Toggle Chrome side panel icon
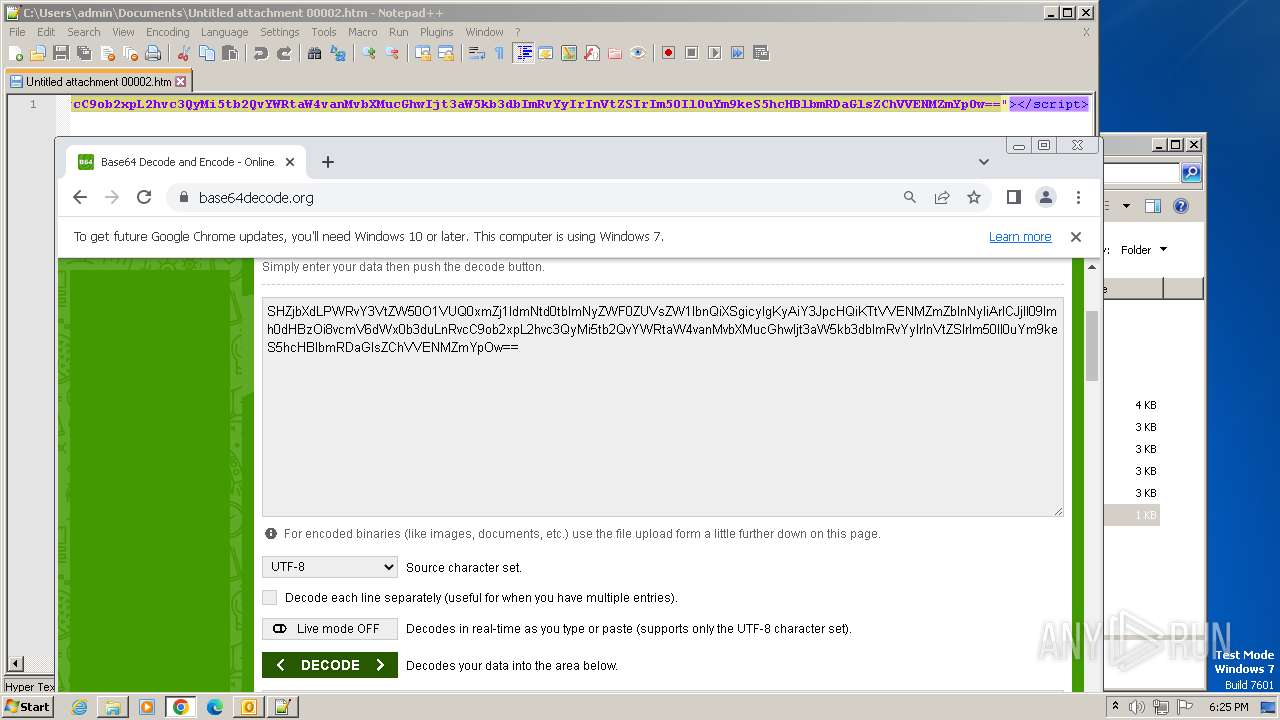Viewport: 1280px width, 720px height. click(1014, 198)
